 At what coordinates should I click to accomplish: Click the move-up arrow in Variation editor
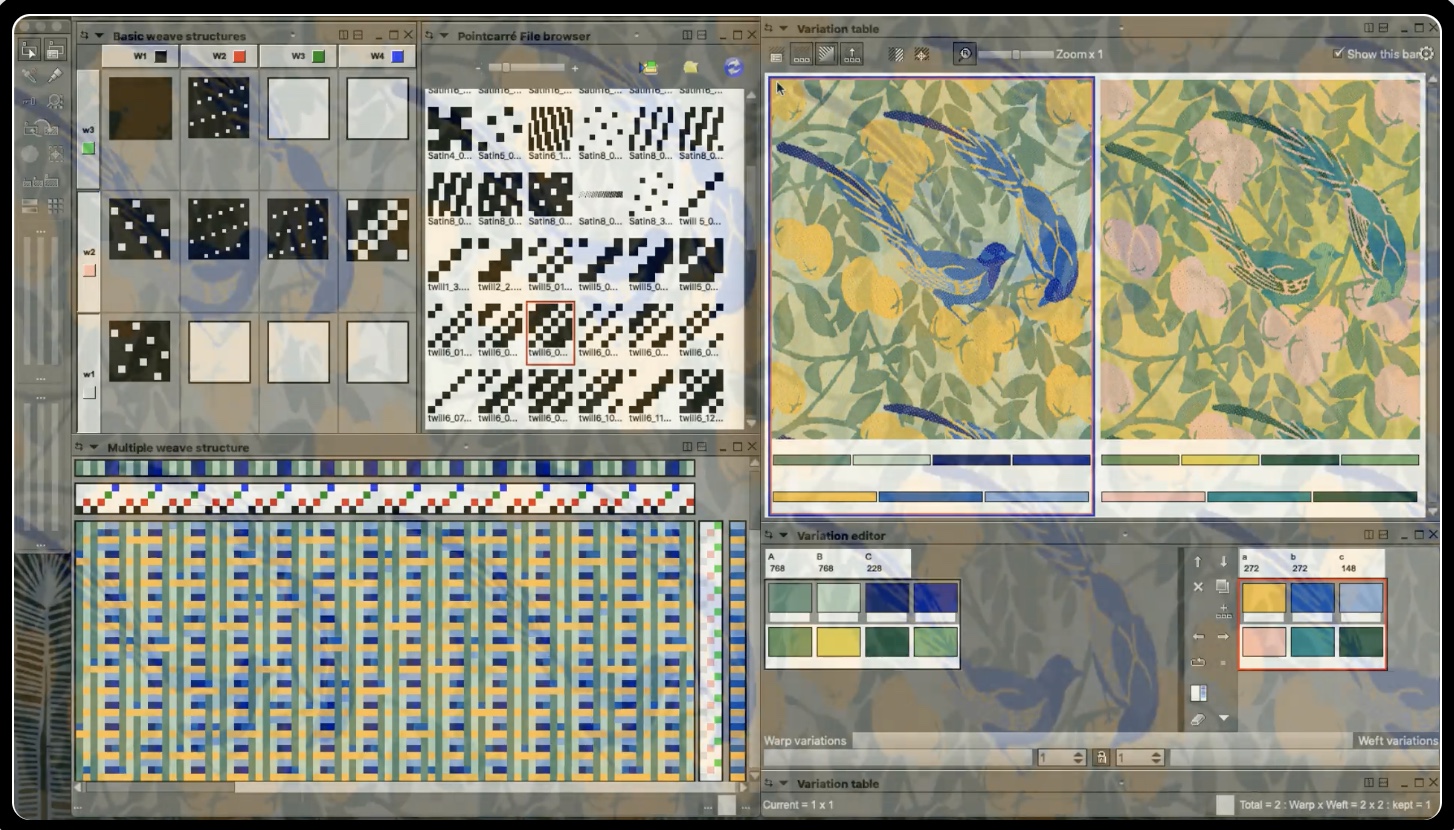(x=1198, y=562)
